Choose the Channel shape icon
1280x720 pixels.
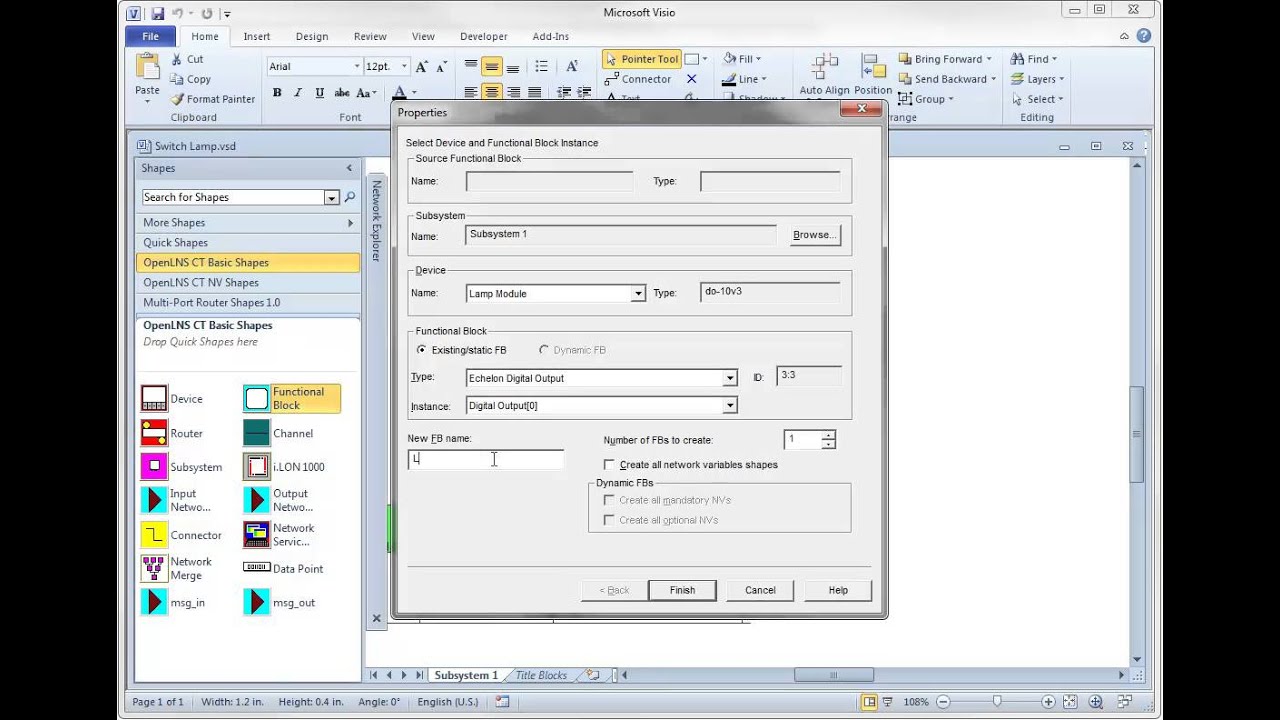point(257,433)
